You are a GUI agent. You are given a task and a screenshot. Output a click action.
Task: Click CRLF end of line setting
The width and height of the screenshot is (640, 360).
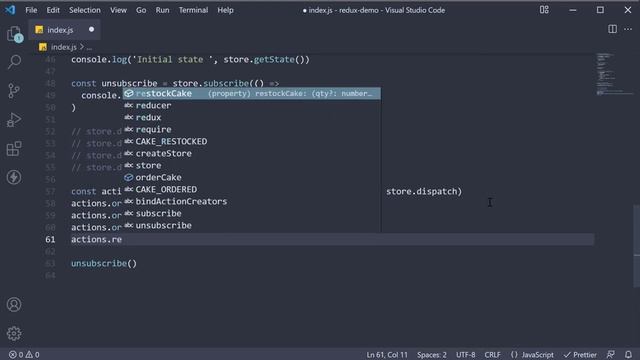(x=492, y=355)
